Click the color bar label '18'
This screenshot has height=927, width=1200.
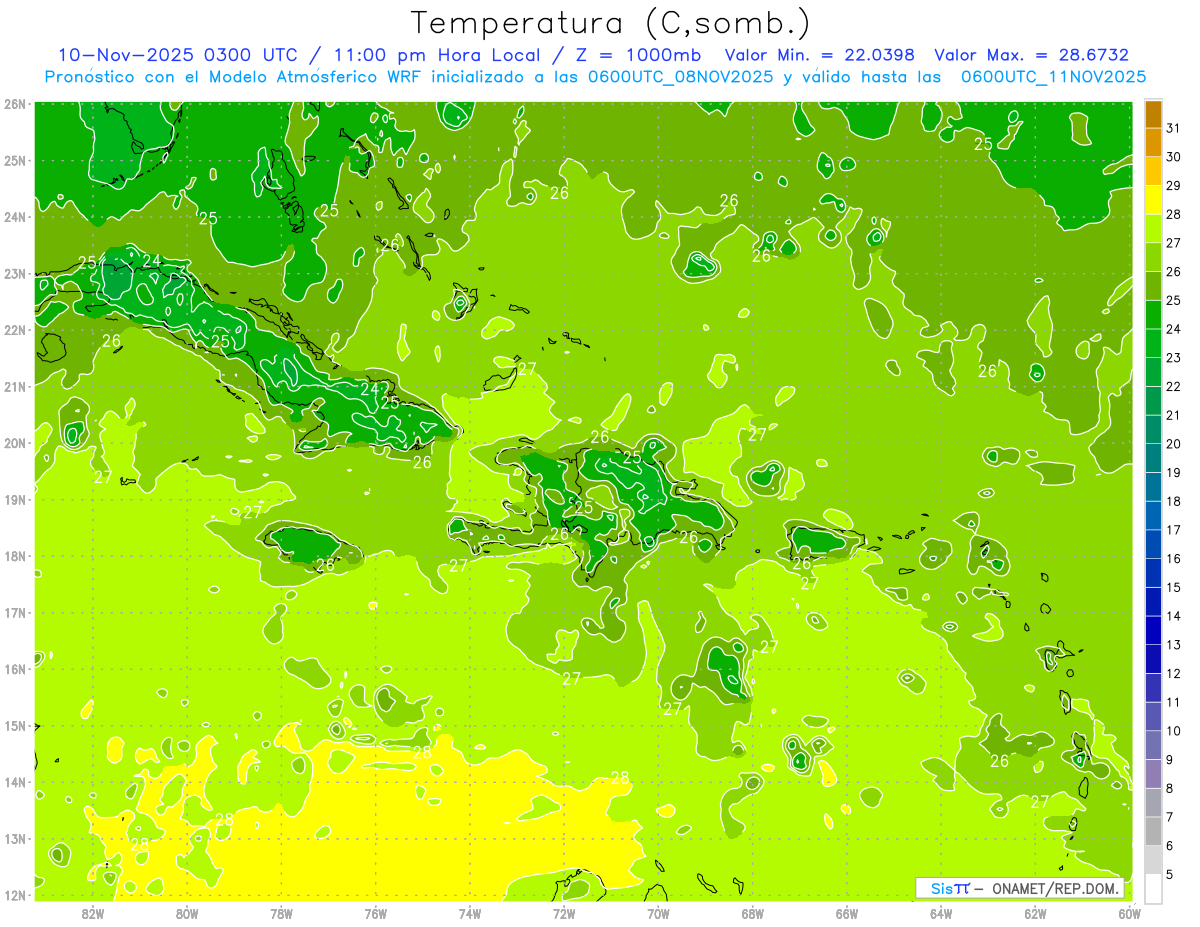point(1174,501)
